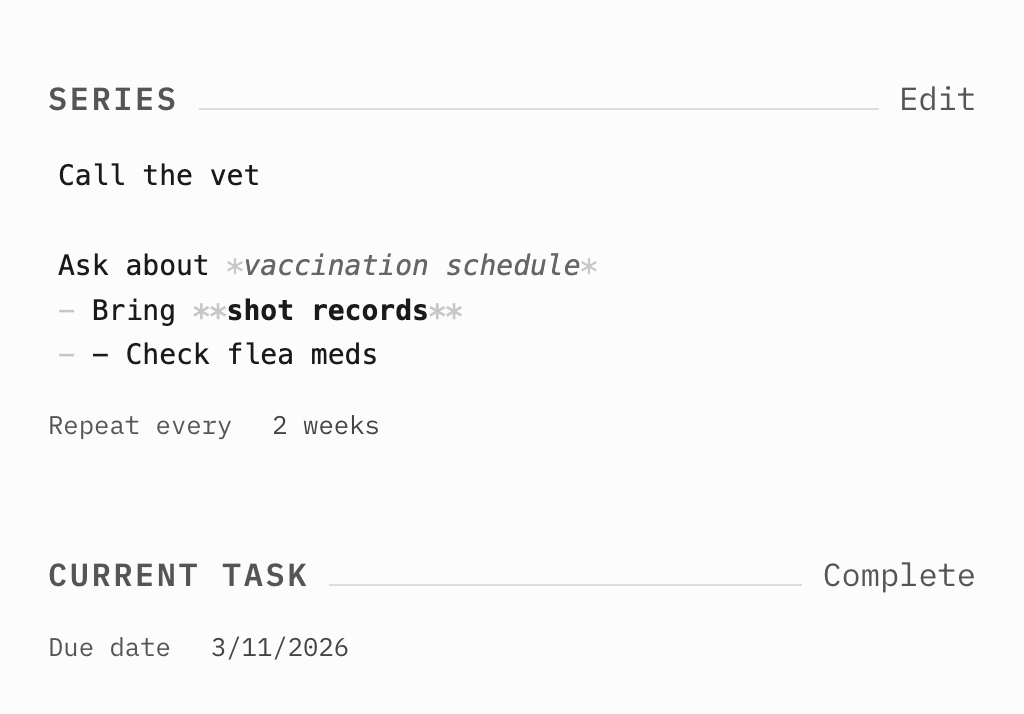Click the word 'Ask' in the notes
This screenshot has width=1024, height=714.
coord(83,265)
